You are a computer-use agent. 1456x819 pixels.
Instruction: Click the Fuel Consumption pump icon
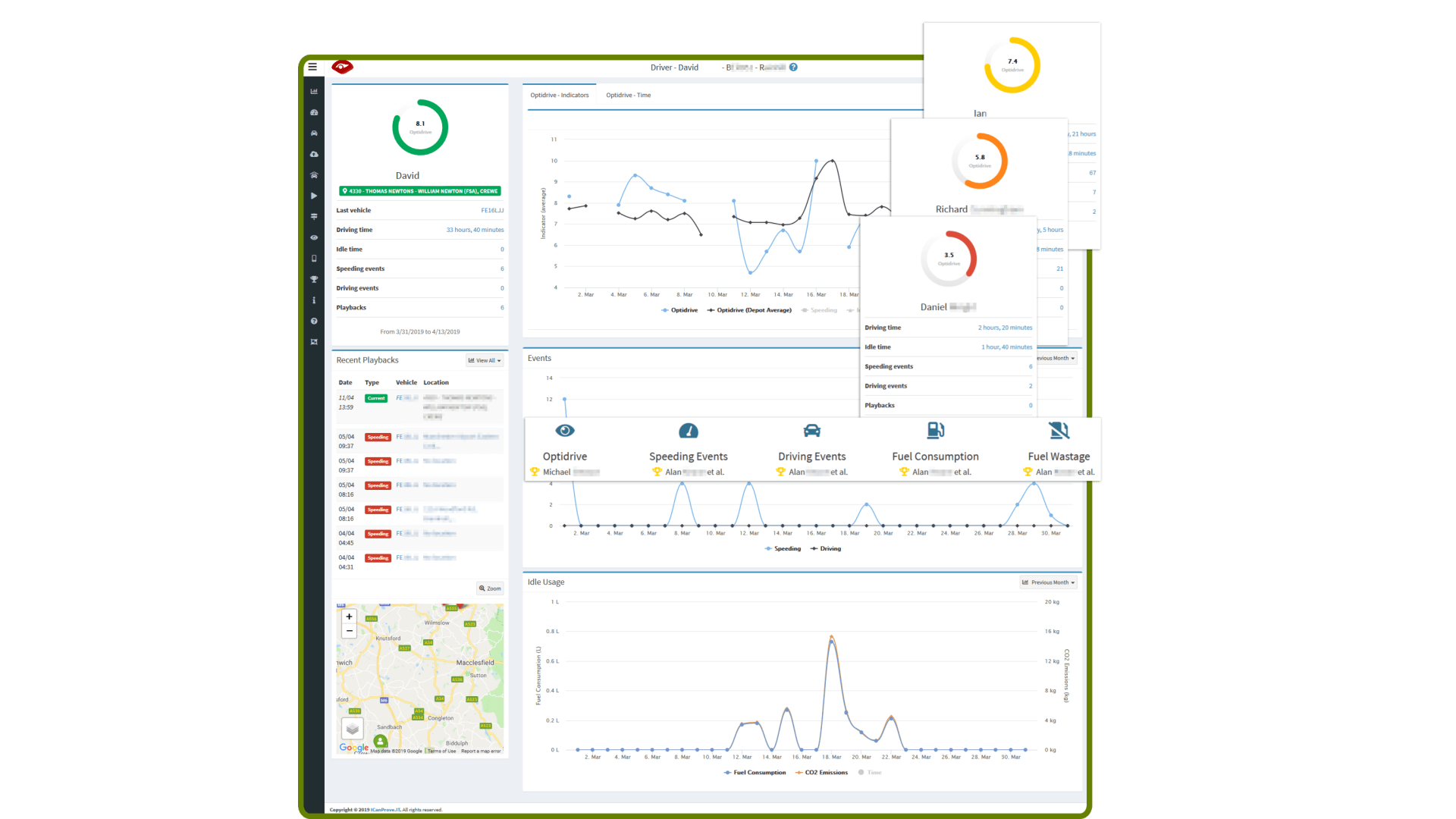pos(935,431)
